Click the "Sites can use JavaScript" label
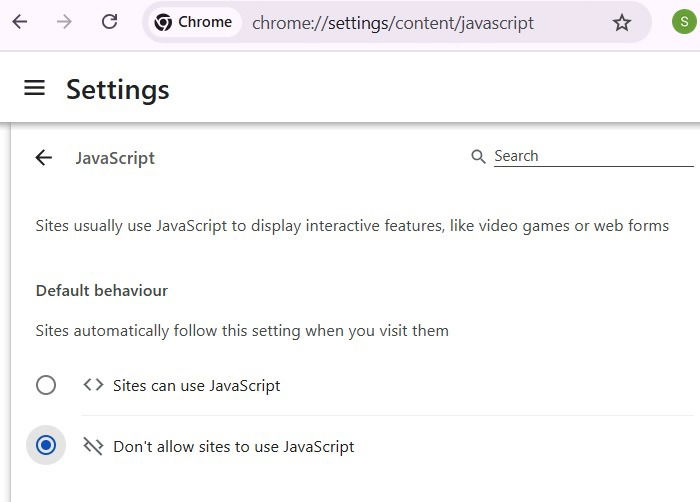700x502 pixels. (196, 385)
